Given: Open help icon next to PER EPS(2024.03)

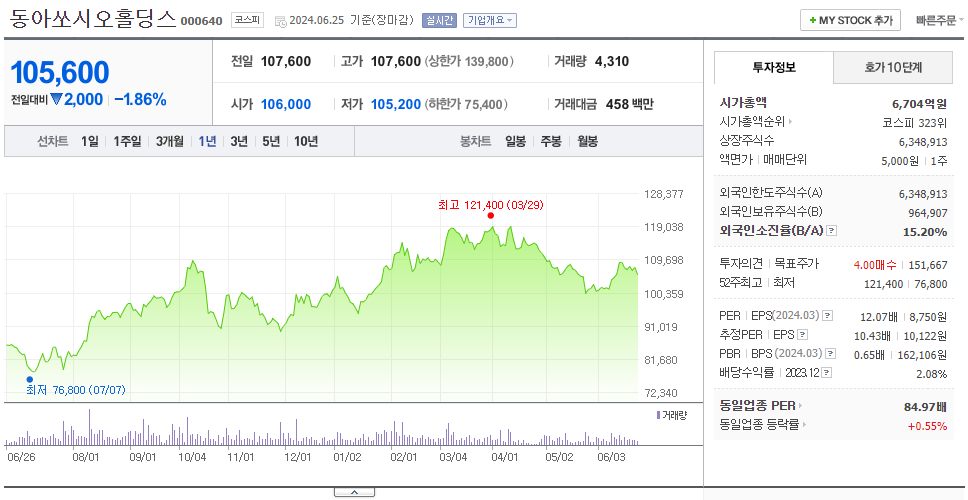Looking at the screenshot, I should click(828, 316).
